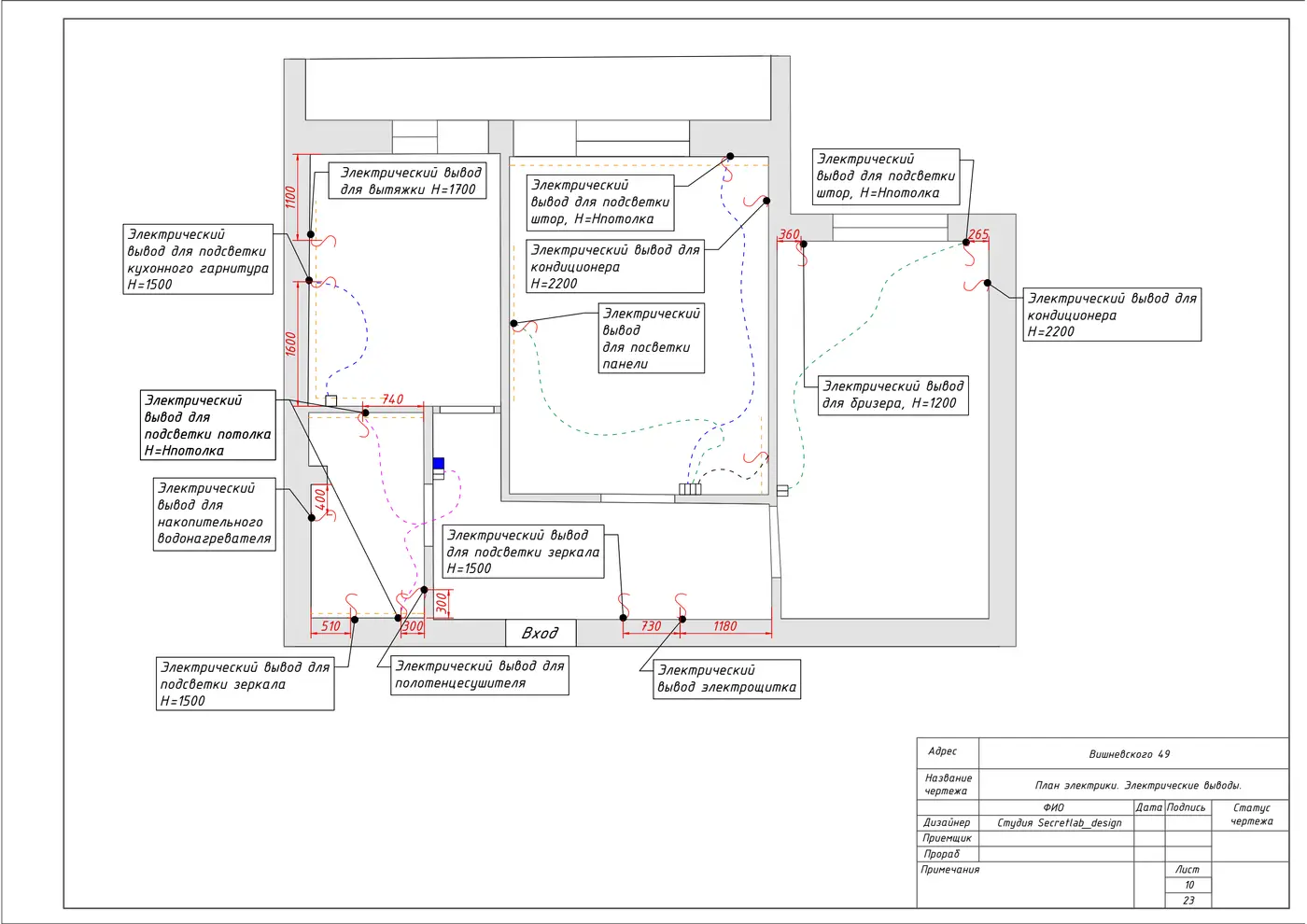
Task: Select sheet number 10 in title block
Action: click(1188, 885)
